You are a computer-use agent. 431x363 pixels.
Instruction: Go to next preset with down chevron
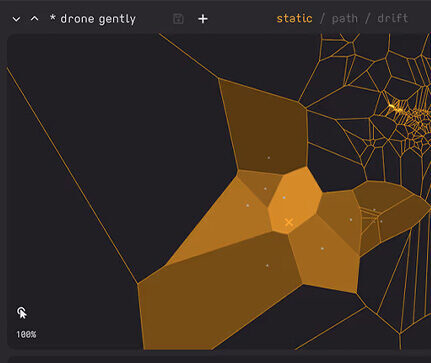pos(16,19)
